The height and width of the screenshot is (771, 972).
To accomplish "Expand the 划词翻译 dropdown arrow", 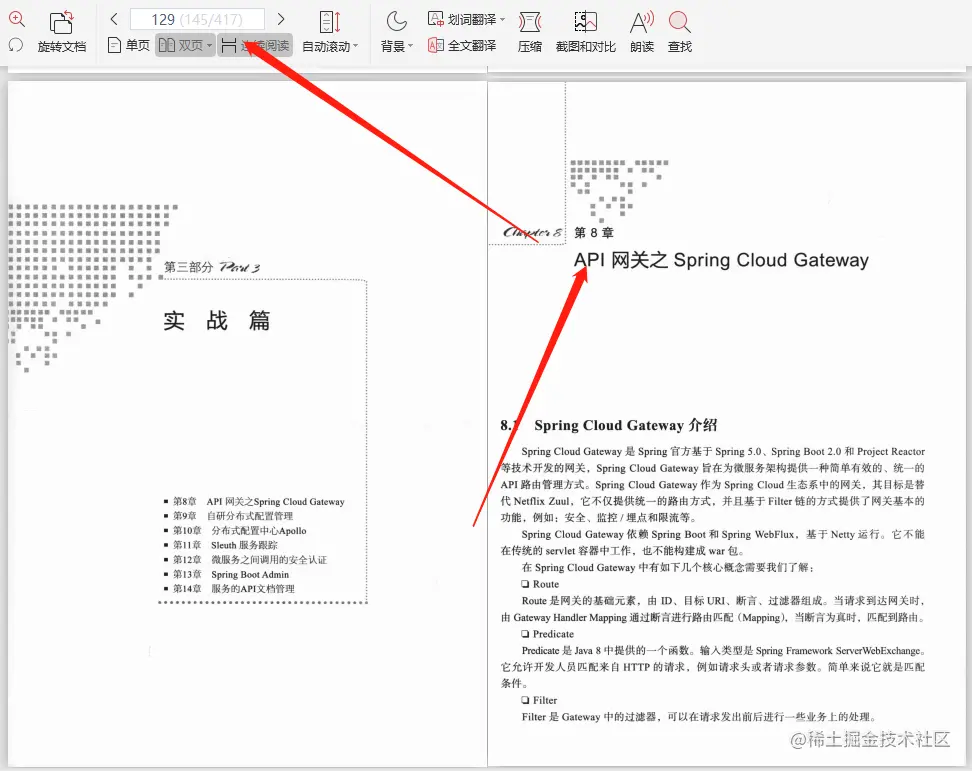I will 502,20.
